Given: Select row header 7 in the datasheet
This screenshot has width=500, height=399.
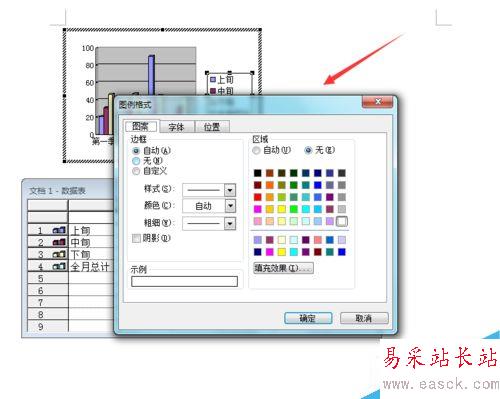Looking at the screenshot, I should tap(48, 302).
